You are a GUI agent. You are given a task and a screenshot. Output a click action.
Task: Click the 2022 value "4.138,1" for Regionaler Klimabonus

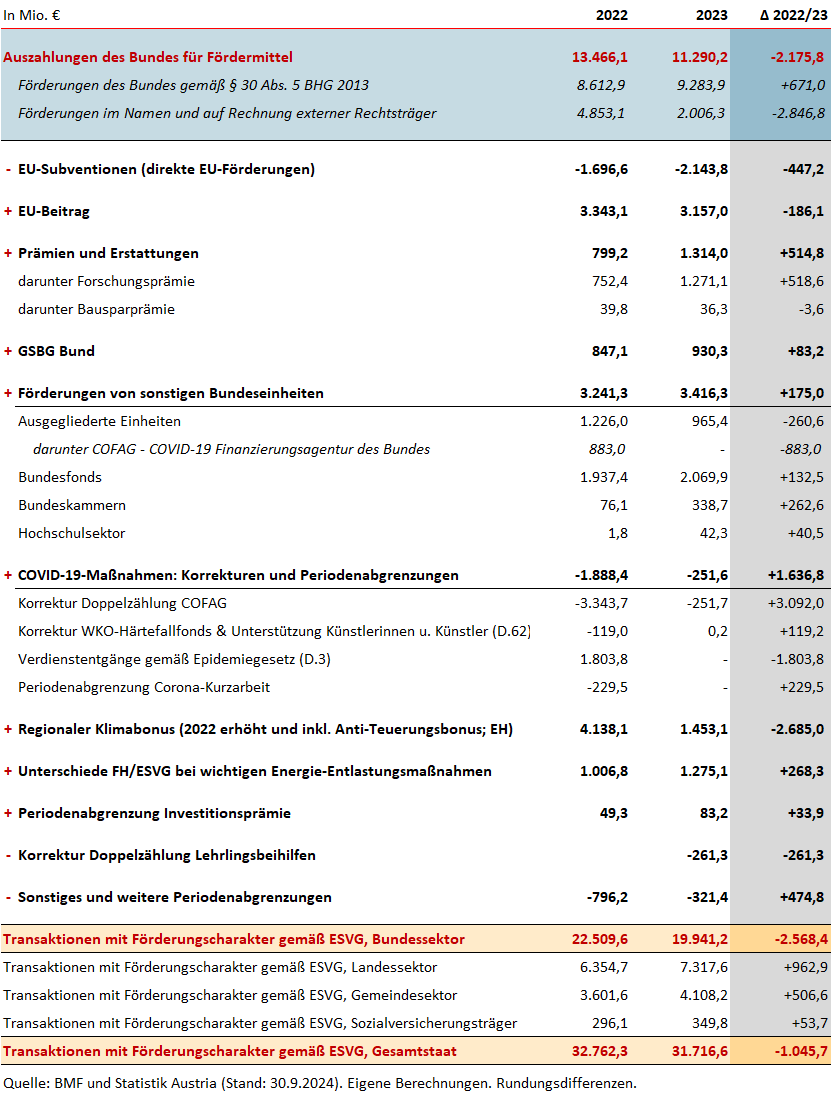(x=602, y=729)
